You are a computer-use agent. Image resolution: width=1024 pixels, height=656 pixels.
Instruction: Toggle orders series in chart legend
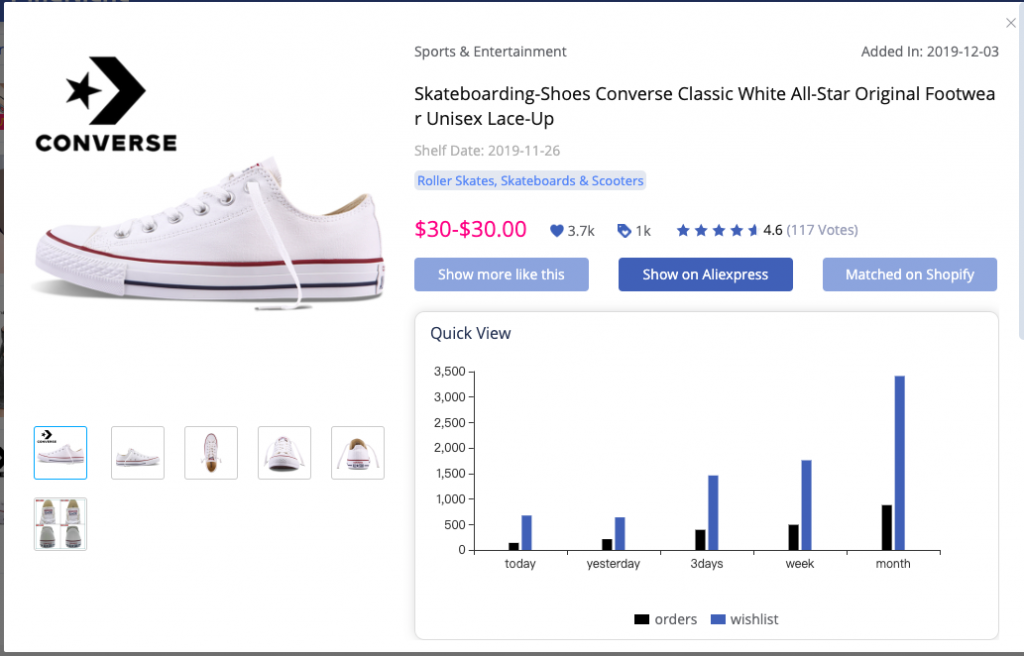[x=665, y=619]
